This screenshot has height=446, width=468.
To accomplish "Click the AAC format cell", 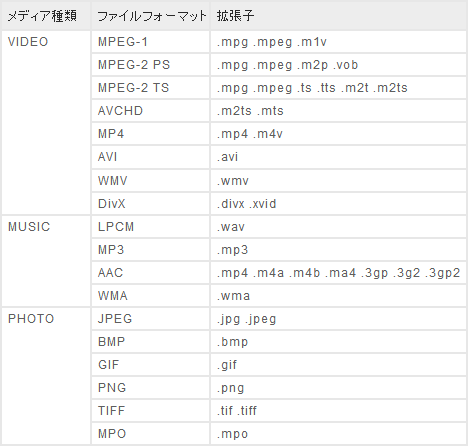I will tap(151, 273).
